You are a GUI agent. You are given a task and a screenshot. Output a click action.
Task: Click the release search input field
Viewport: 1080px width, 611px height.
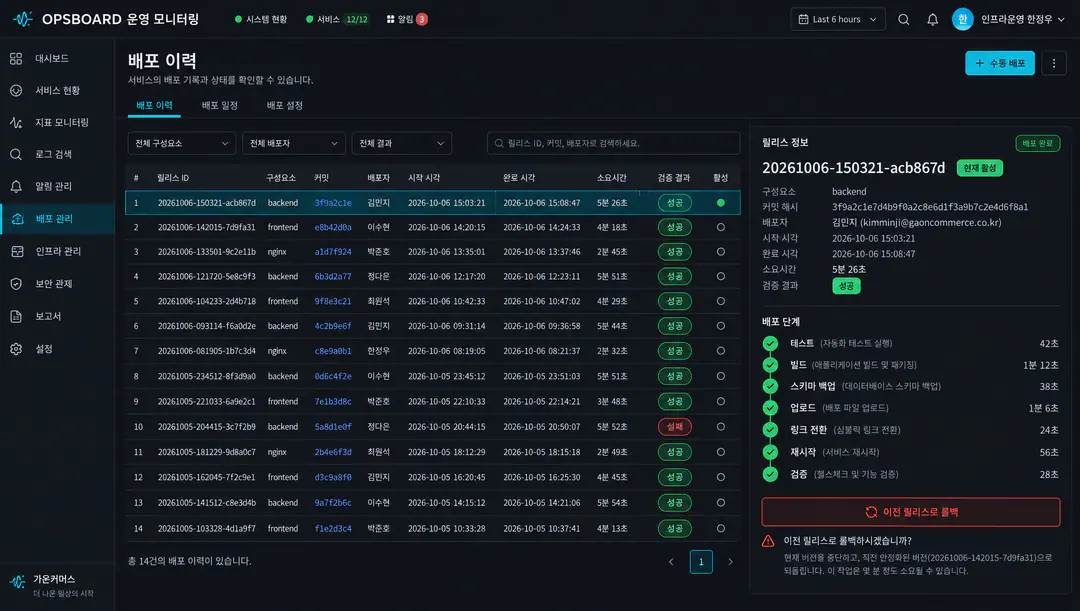point(614,143)
